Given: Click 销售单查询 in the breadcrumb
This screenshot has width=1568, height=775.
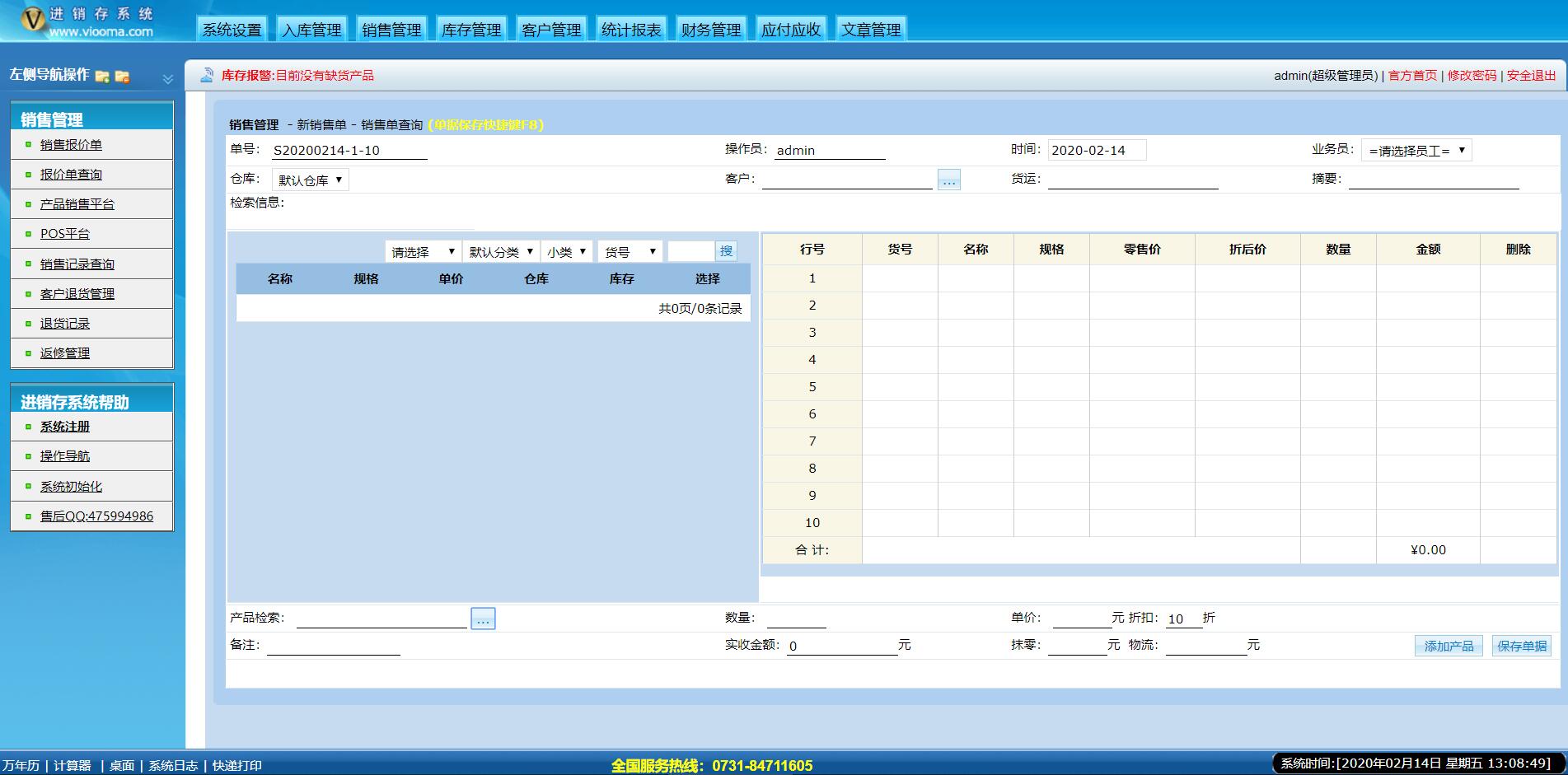Looking at the screenshot, I should (x=392, y=125).
